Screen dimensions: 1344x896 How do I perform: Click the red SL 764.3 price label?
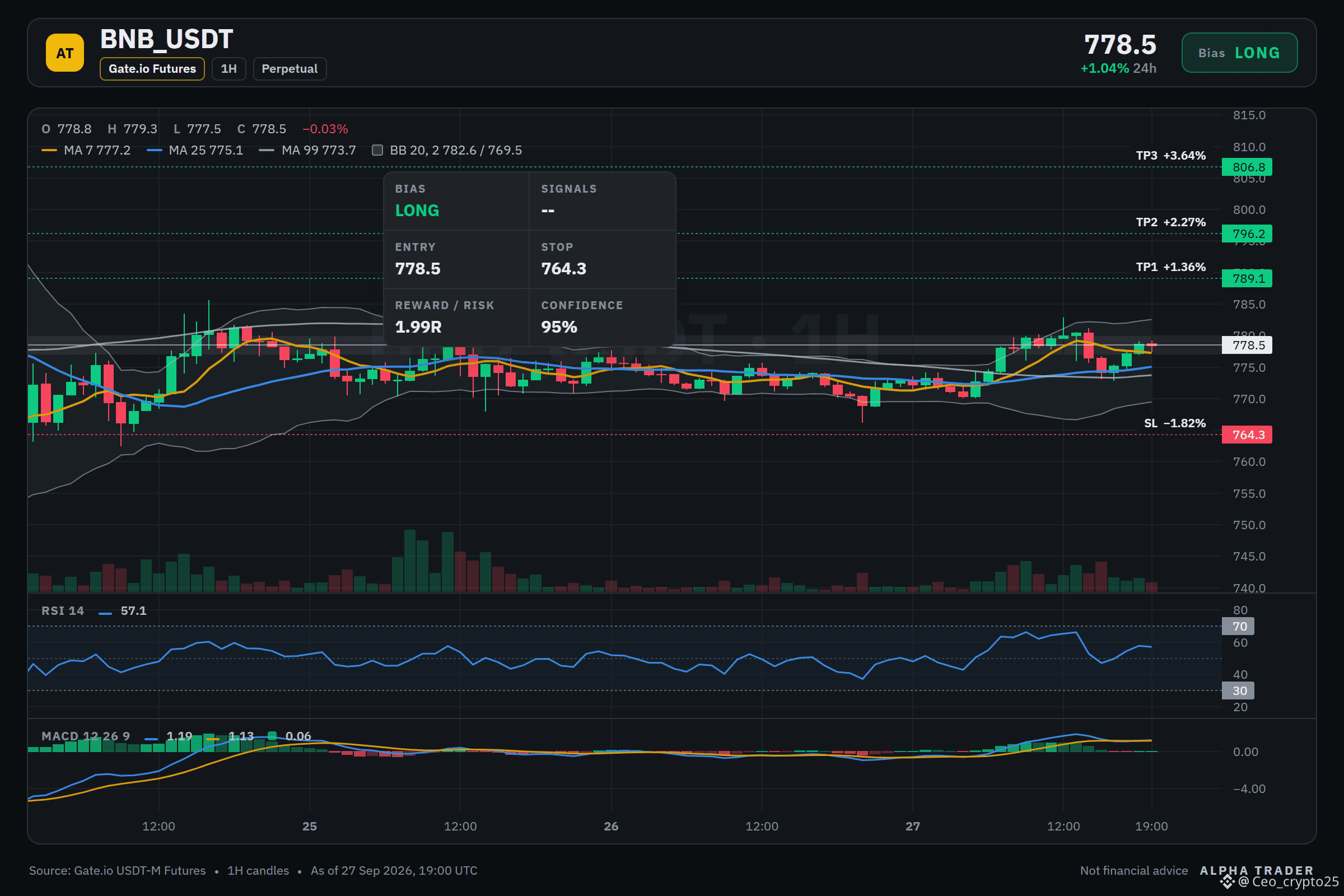(1247, 435)
